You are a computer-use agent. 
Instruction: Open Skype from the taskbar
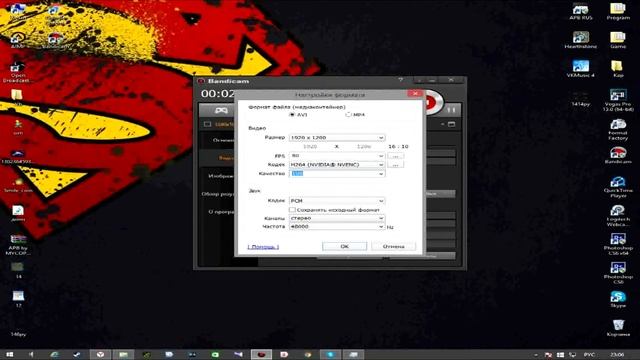click(331, 355)
